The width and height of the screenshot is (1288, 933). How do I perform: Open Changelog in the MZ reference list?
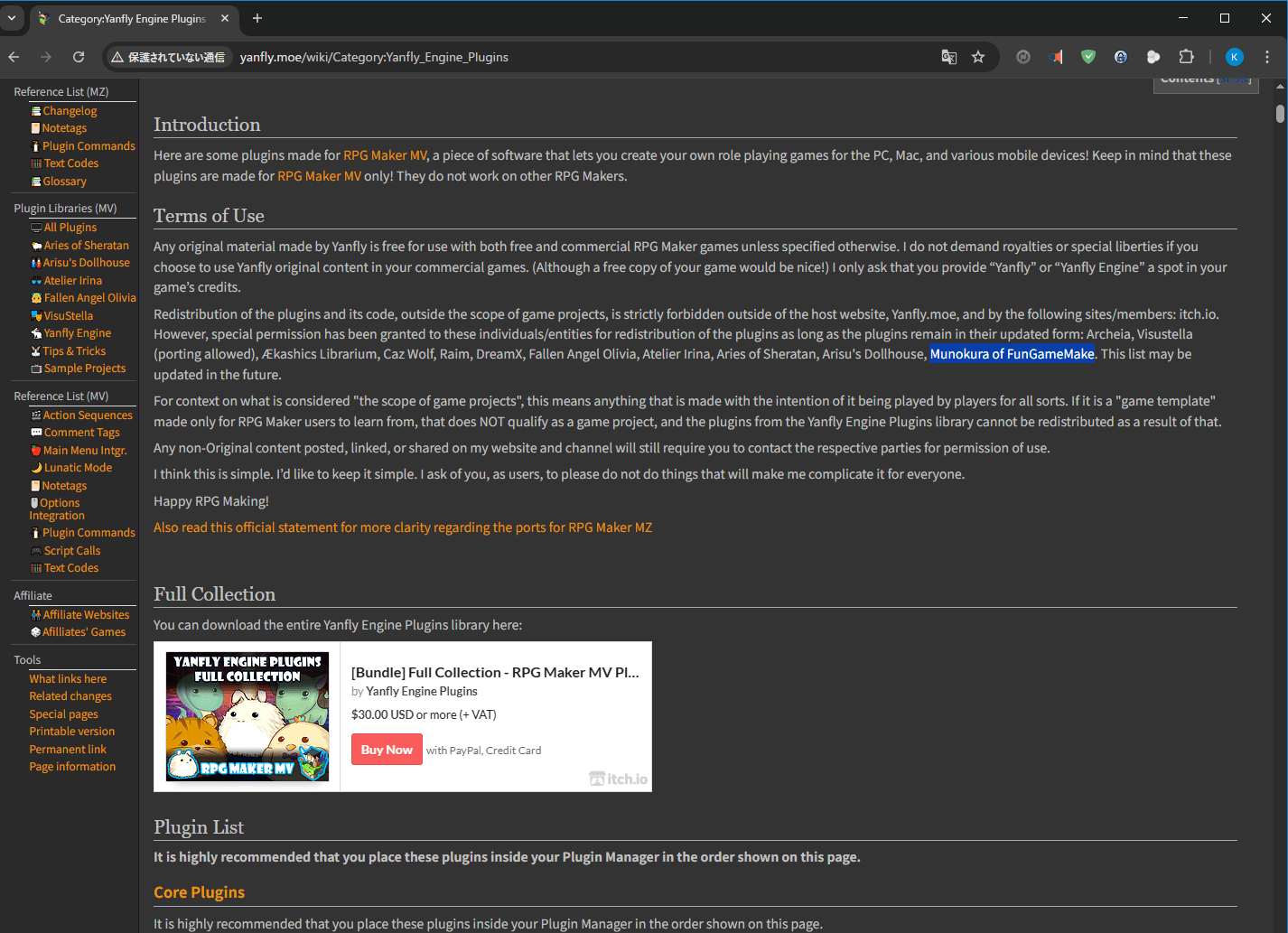pos(69,111)
